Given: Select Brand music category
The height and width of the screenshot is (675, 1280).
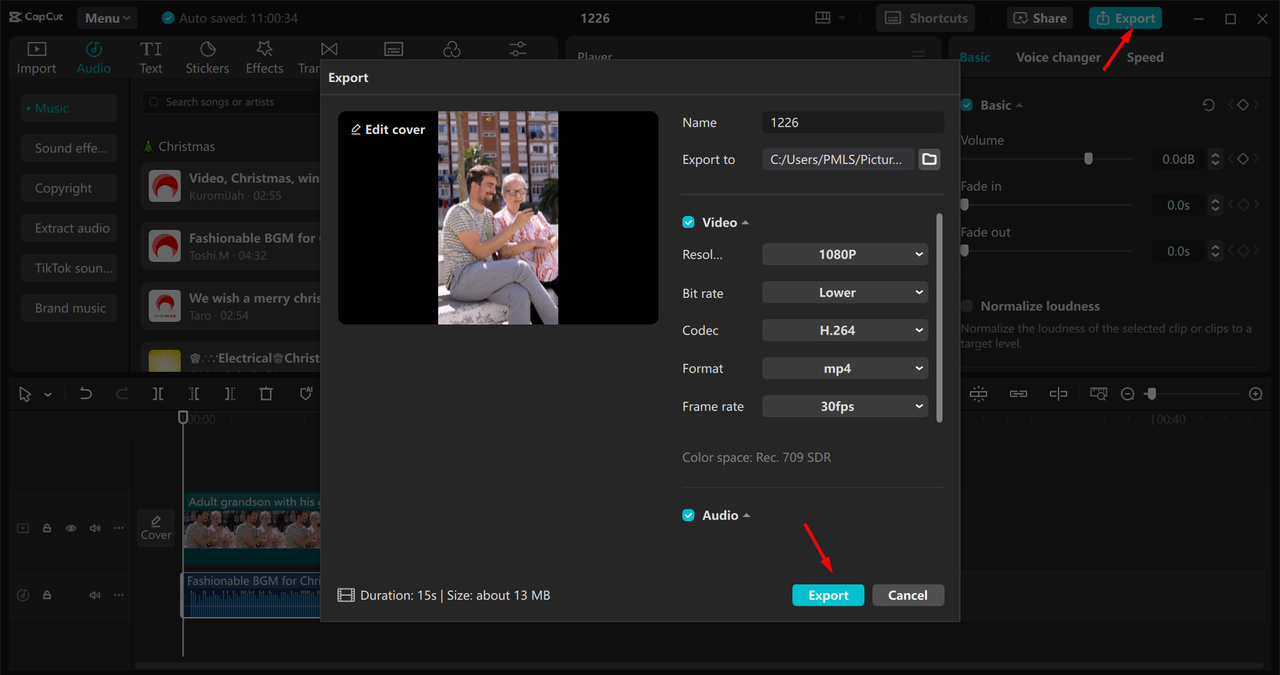Looking at the screenshot, I should (x=69, y=308).
